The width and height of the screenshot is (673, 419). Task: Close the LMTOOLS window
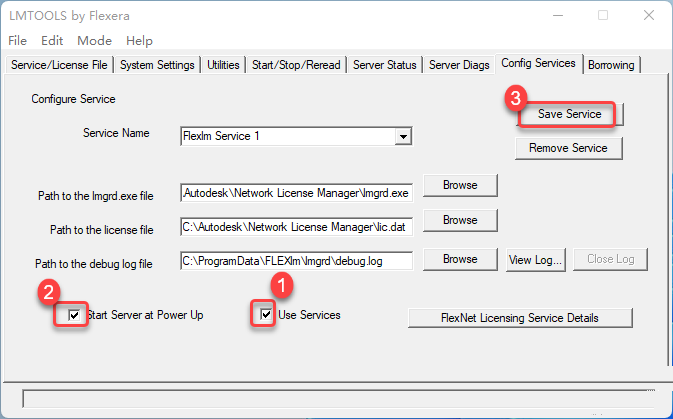[649, 15]
